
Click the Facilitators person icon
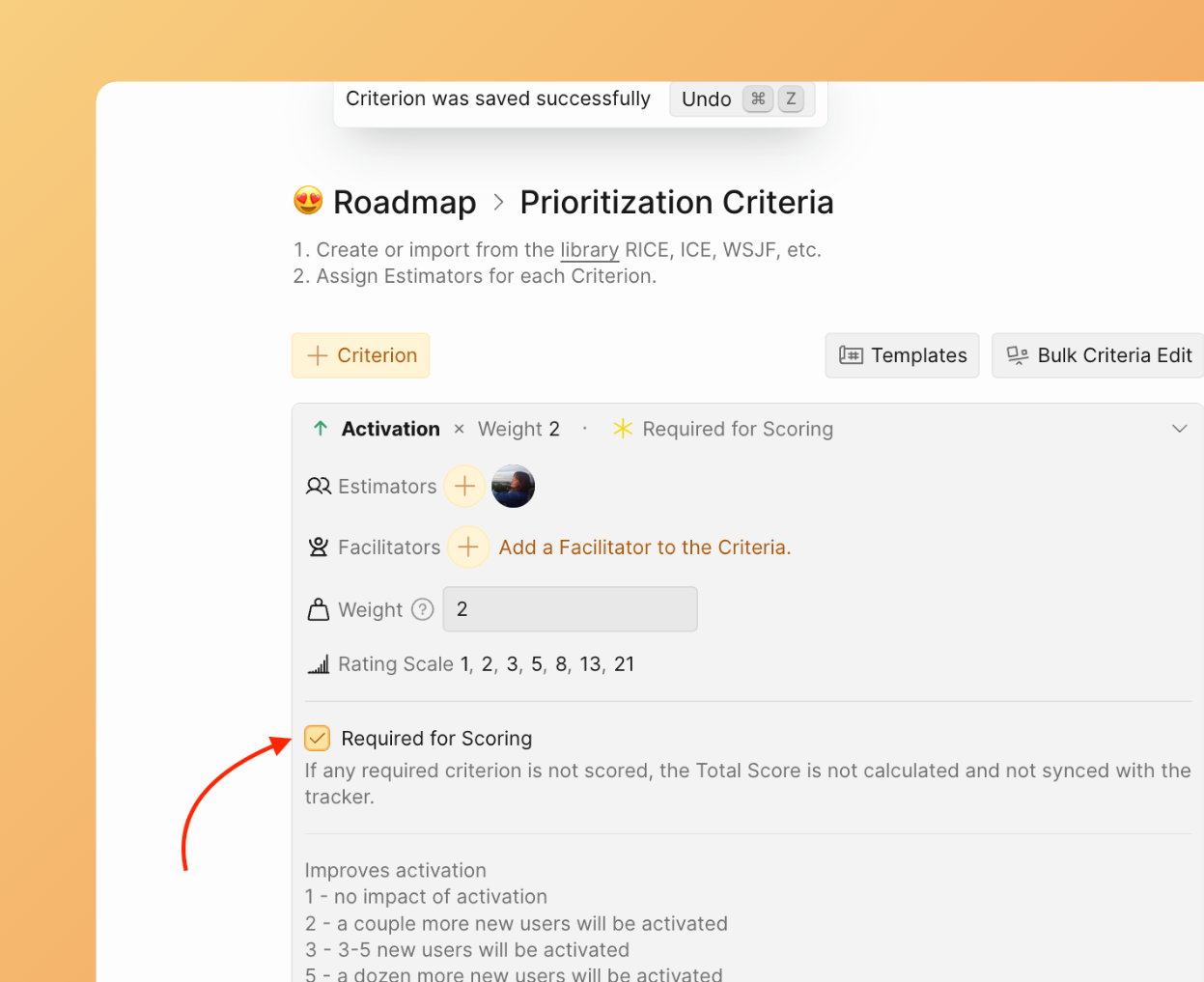pos(318,547)
